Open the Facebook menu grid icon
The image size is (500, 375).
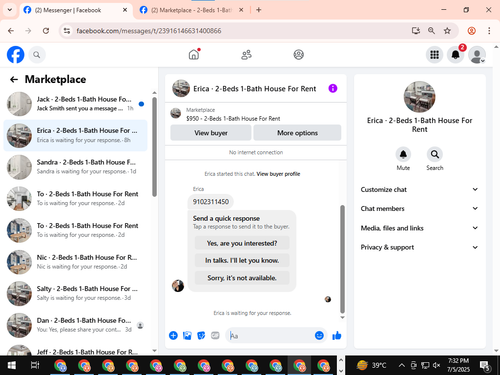434,55
